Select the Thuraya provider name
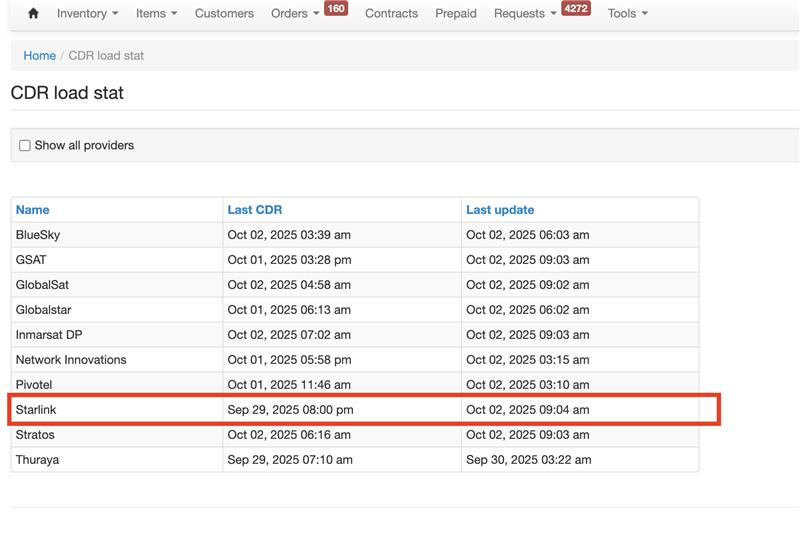The width and height of the screenshot is (800, 554). (x=37, y=460)
